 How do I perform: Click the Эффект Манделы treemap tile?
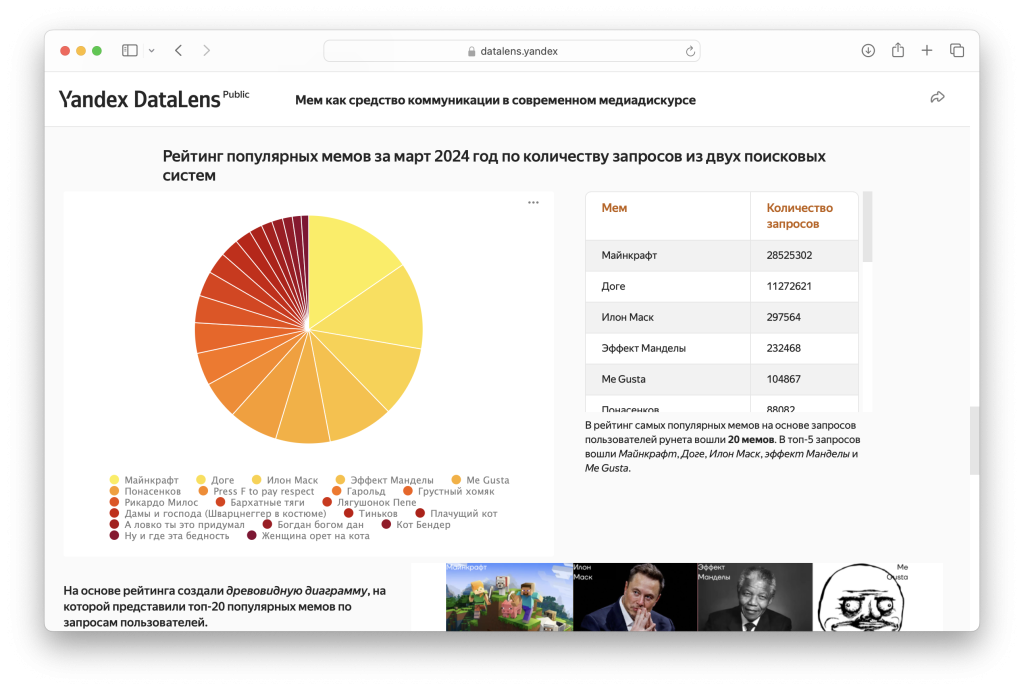[x=754, y=597]
